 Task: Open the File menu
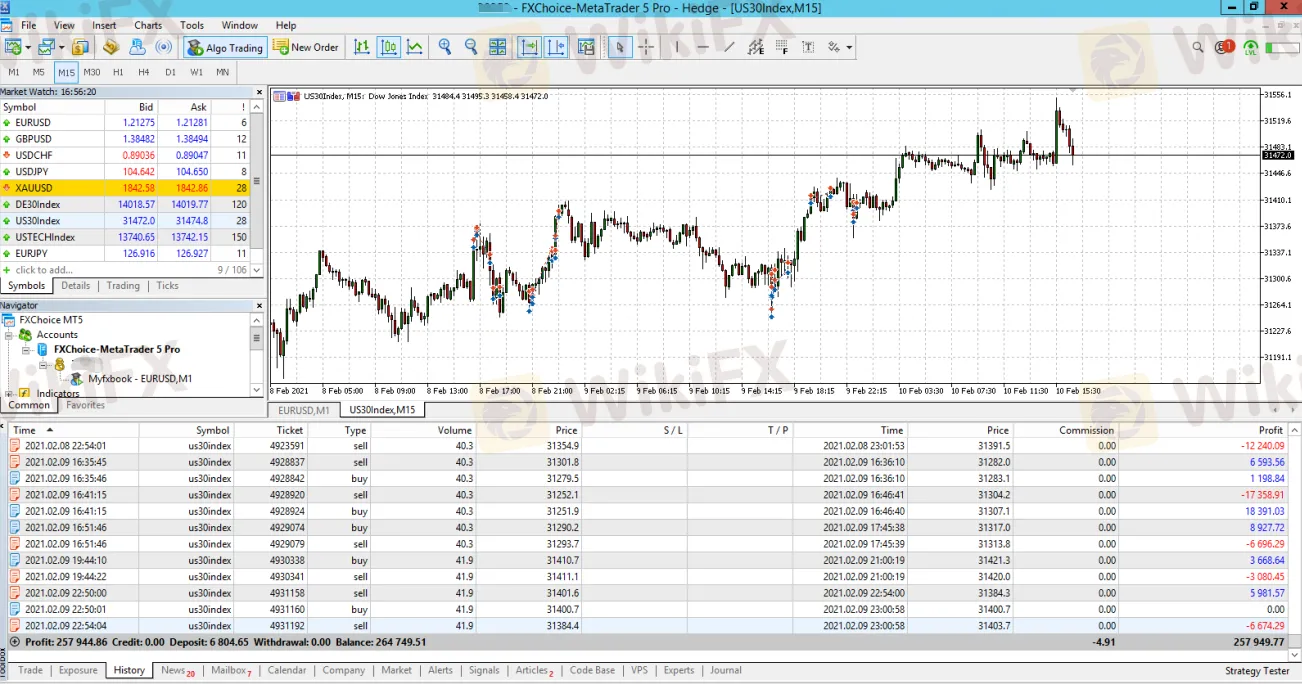click(x=28, y=25)
